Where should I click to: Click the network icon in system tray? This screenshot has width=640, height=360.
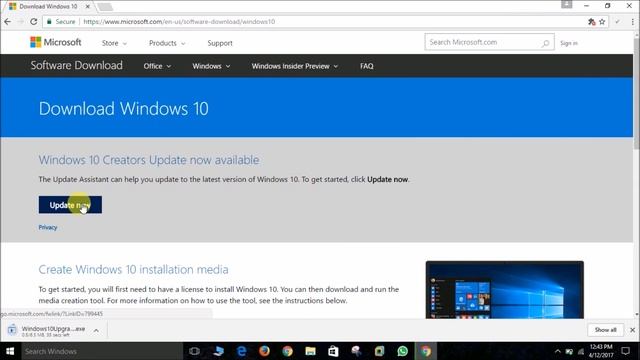581,352
